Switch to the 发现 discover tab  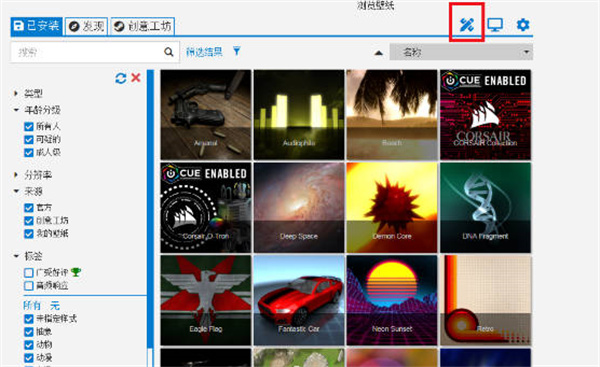tap(86, 26)
